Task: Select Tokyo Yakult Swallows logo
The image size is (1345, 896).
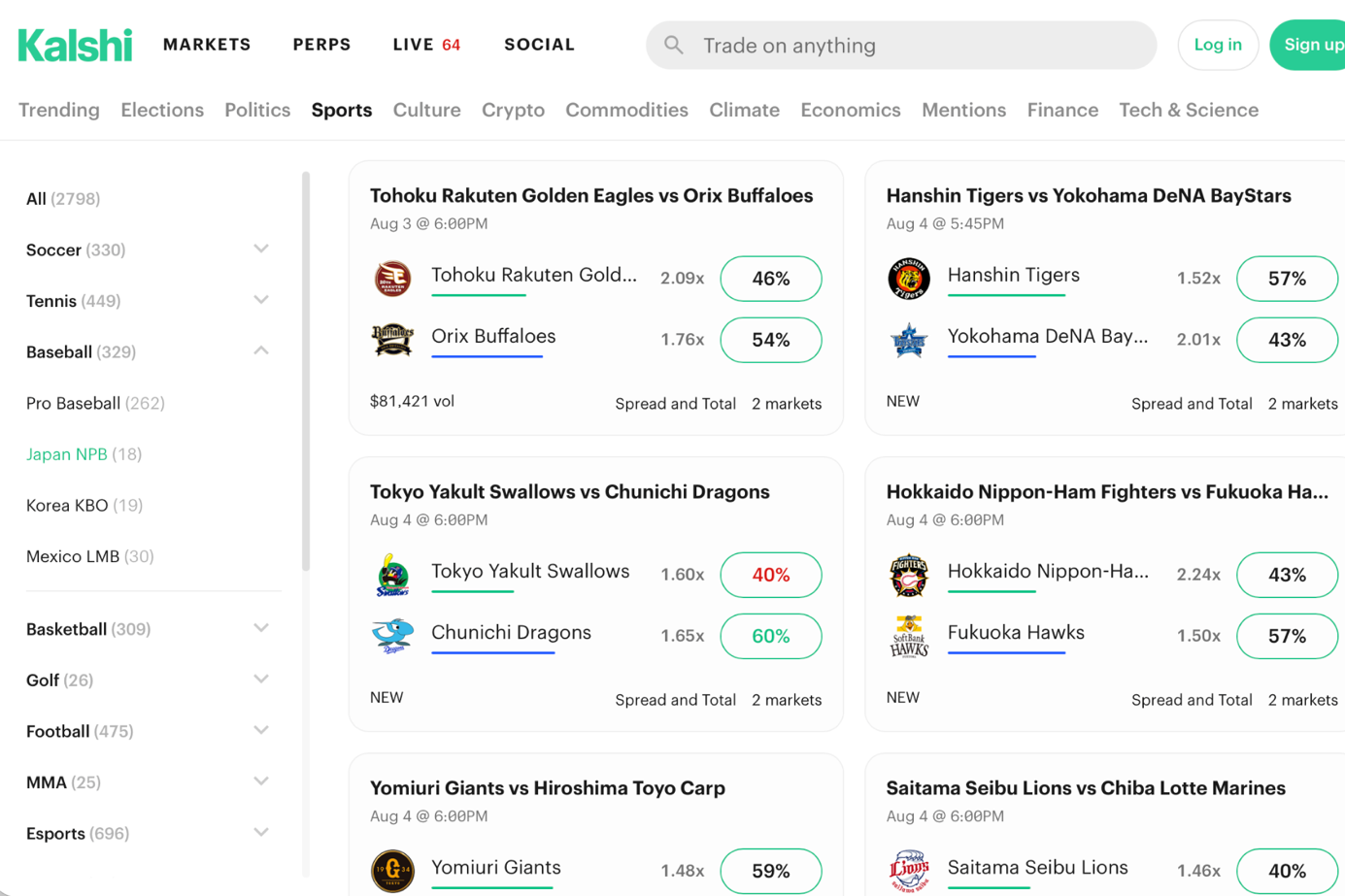Action: pyautogui.click(x=392, y=575)
